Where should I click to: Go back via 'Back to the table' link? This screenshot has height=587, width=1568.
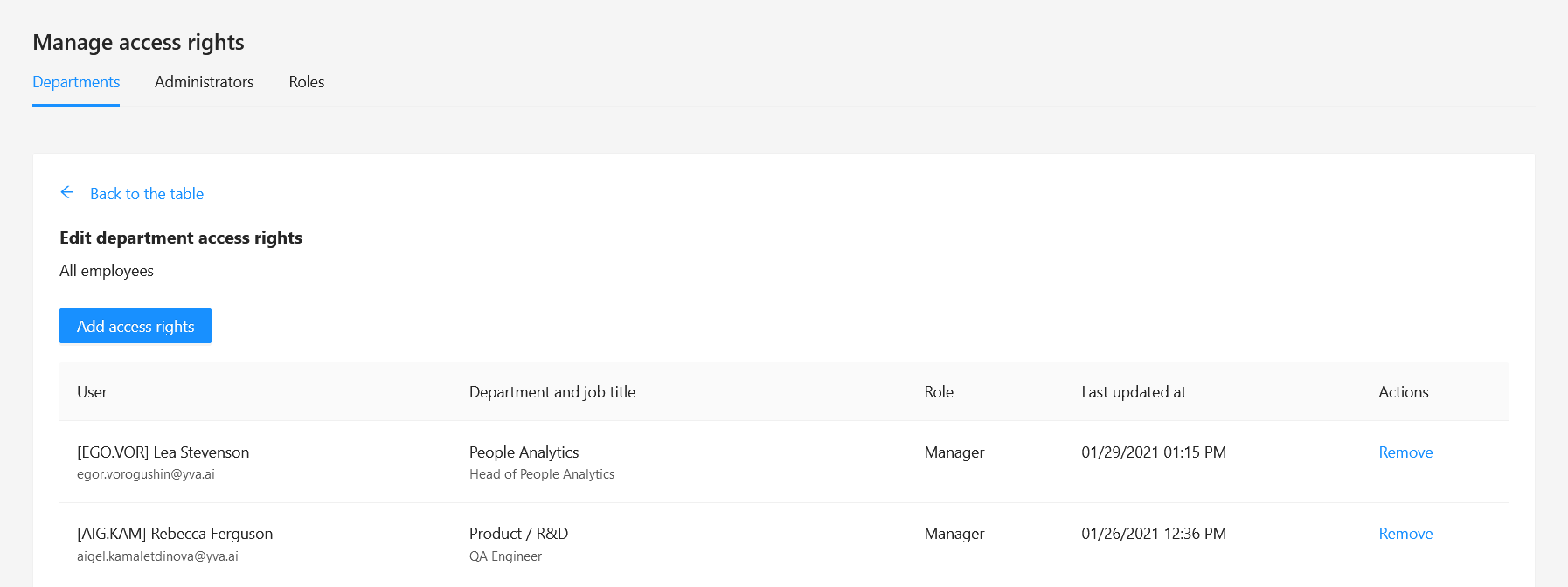[147, 194]
